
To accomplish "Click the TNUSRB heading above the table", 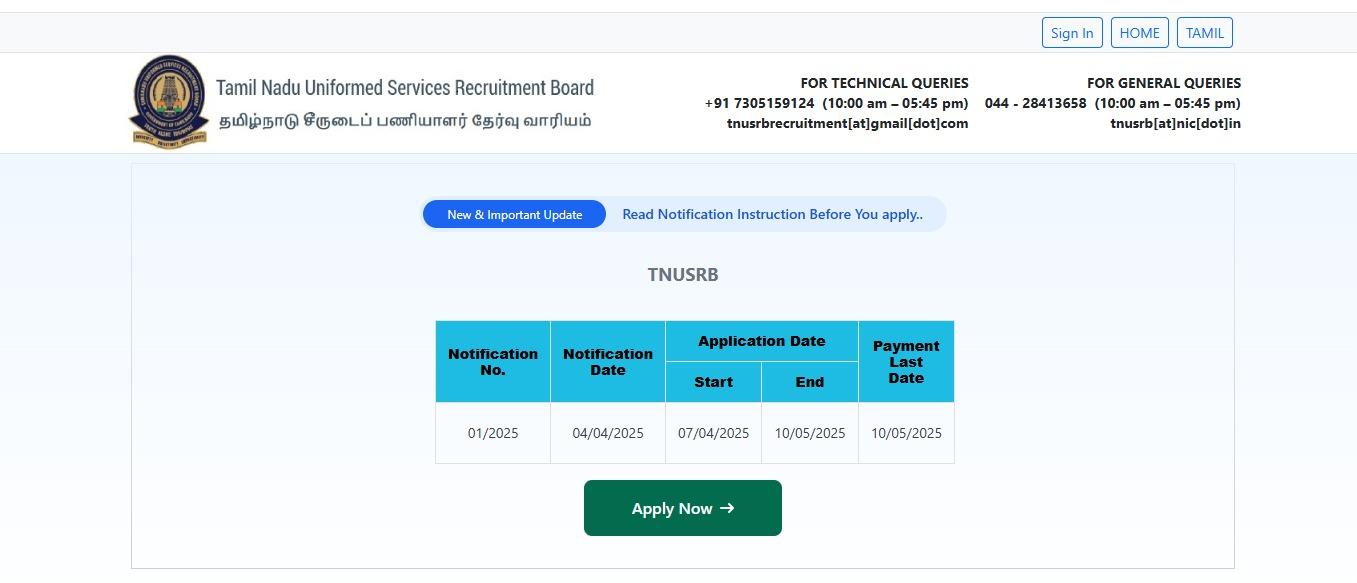I will pos(683,275).
